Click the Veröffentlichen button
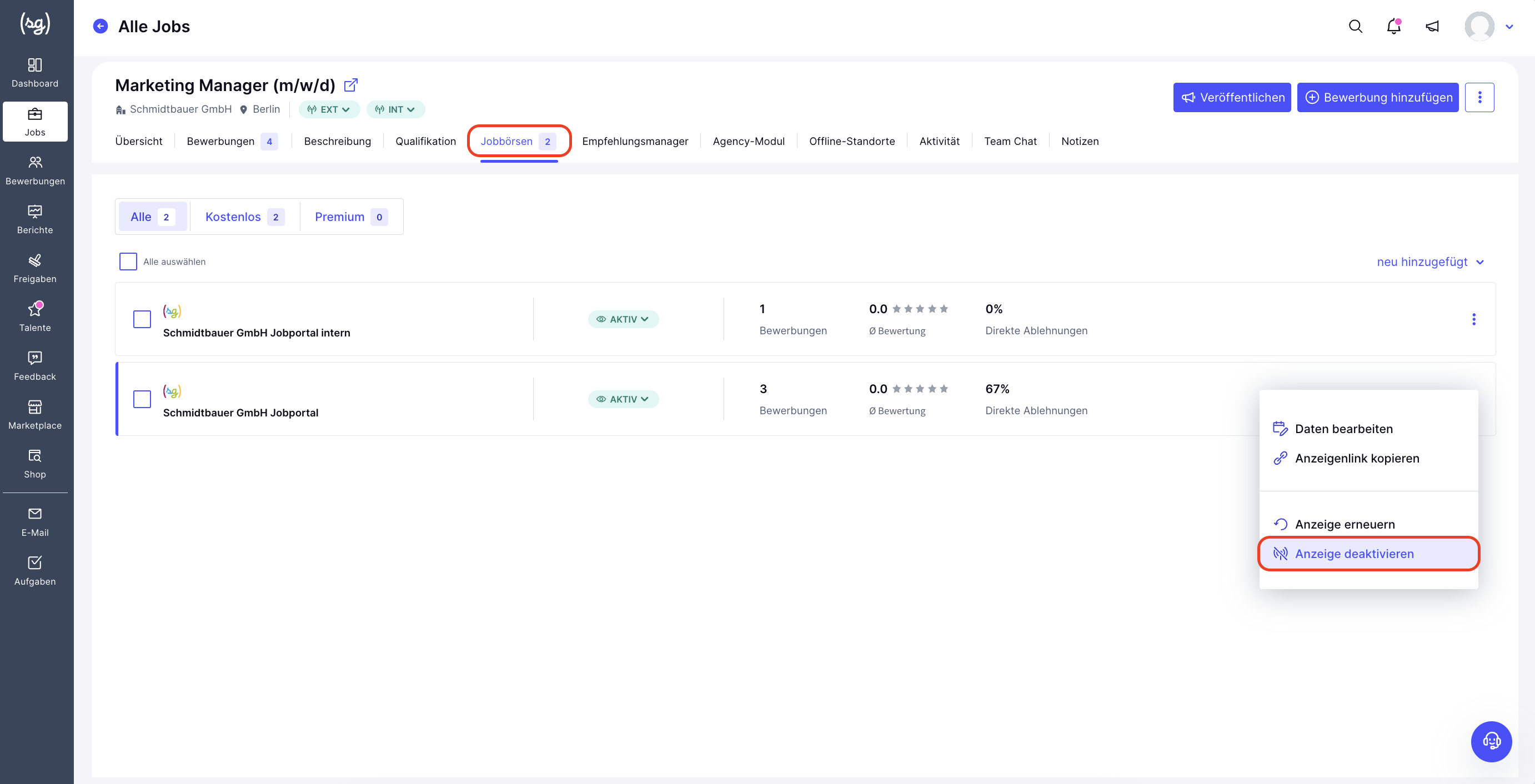The image size is (1535, 784). pos(1232,97)
